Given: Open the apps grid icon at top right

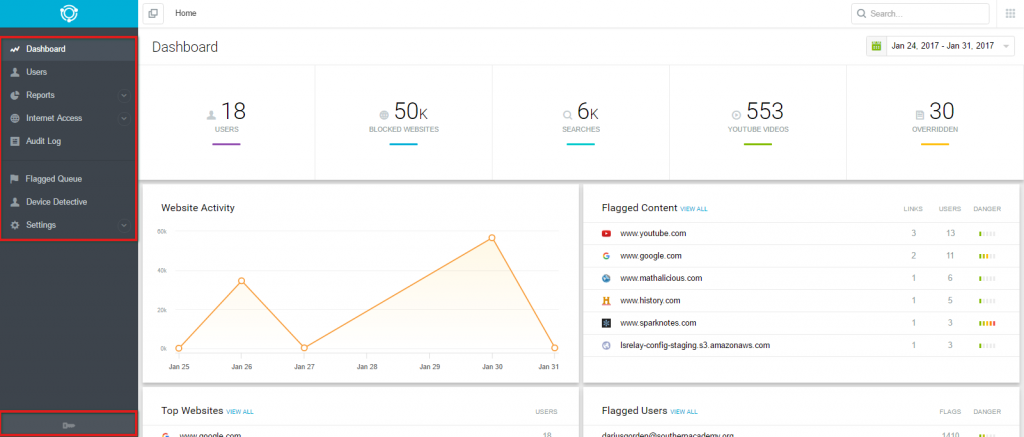Looking at the screenshot, I should tap(1010, 13).
